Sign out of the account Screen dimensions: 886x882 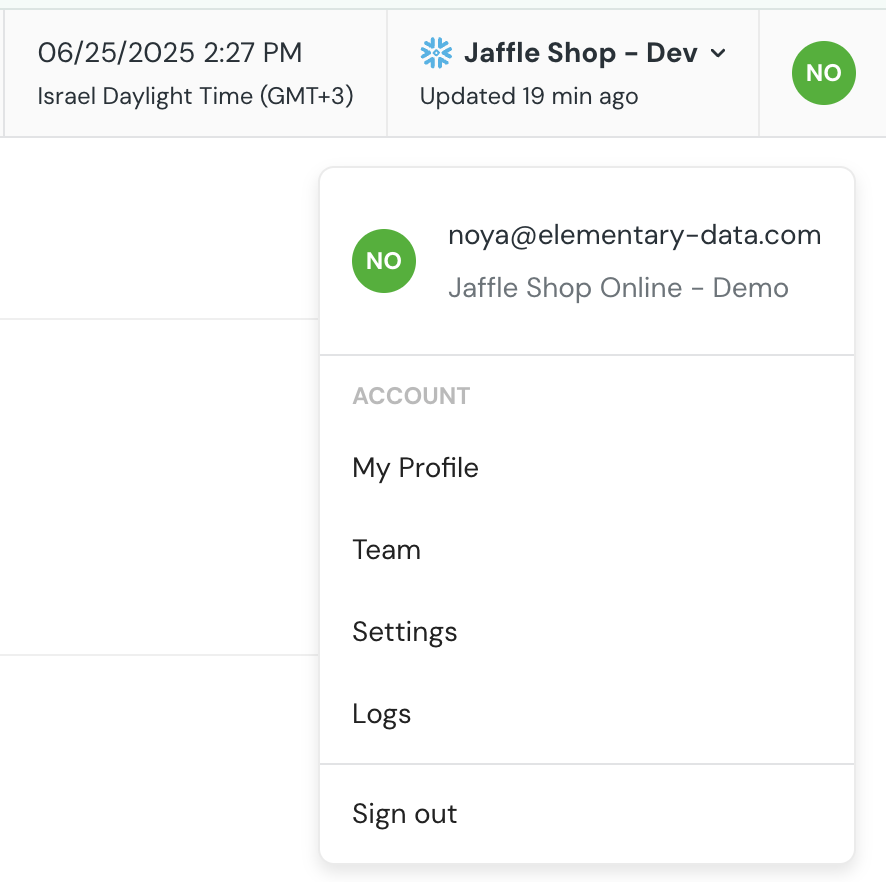pyautogui.click(x=405, y=814)
